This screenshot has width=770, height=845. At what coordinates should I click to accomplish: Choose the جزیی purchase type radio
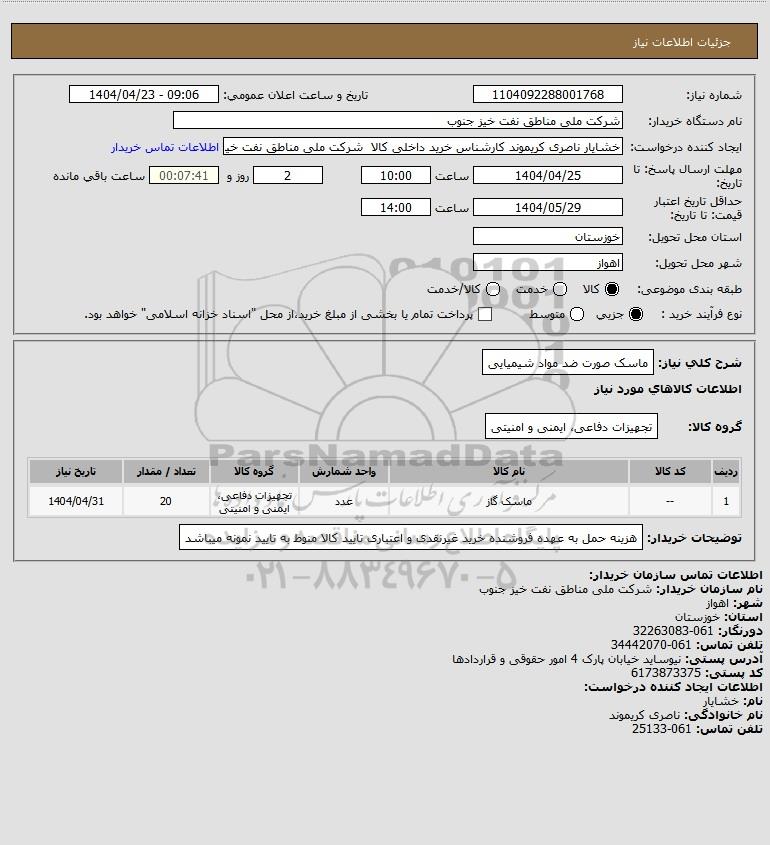point(636,314)
